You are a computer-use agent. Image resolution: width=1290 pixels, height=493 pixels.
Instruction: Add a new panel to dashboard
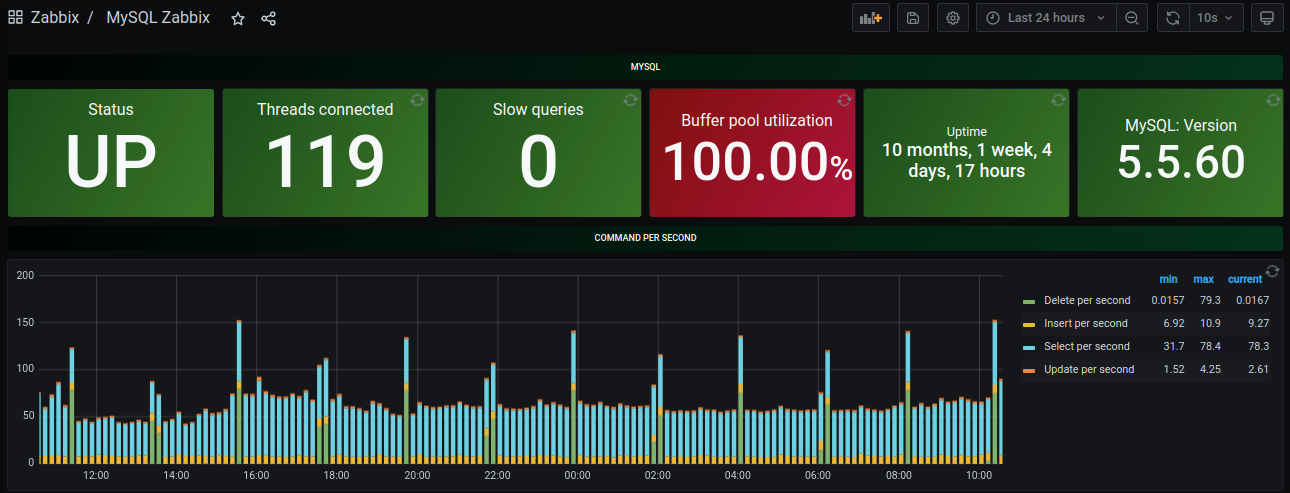point(870,18)
